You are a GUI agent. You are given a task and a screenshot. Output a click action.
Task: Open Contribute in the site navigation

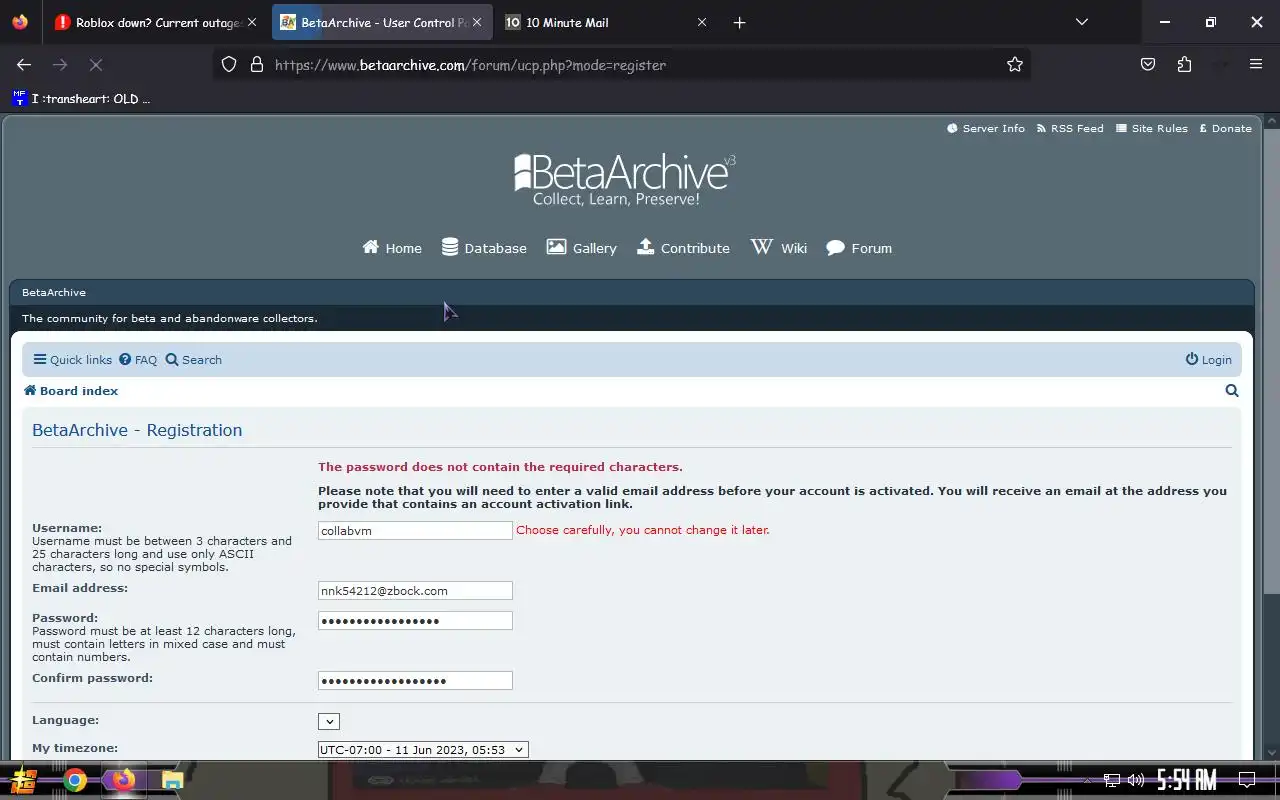tap(683, 248)
